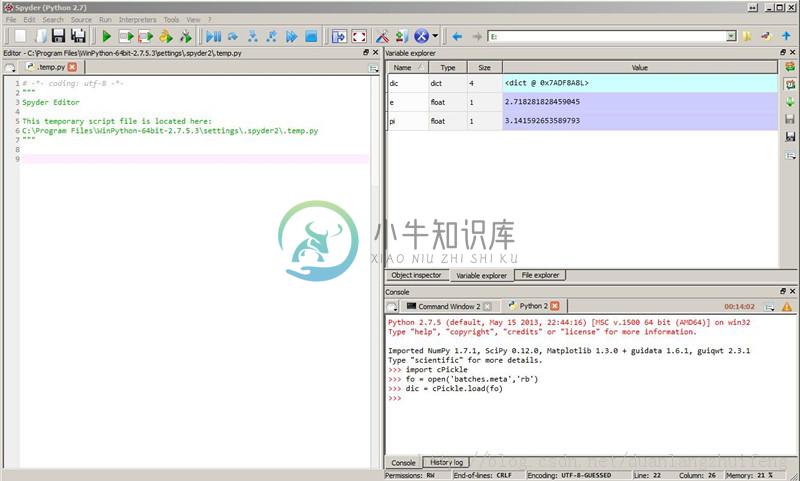This screenshot has height=481, width=800.
Task: Open working directory combo box dropdown
Action: 731,36
